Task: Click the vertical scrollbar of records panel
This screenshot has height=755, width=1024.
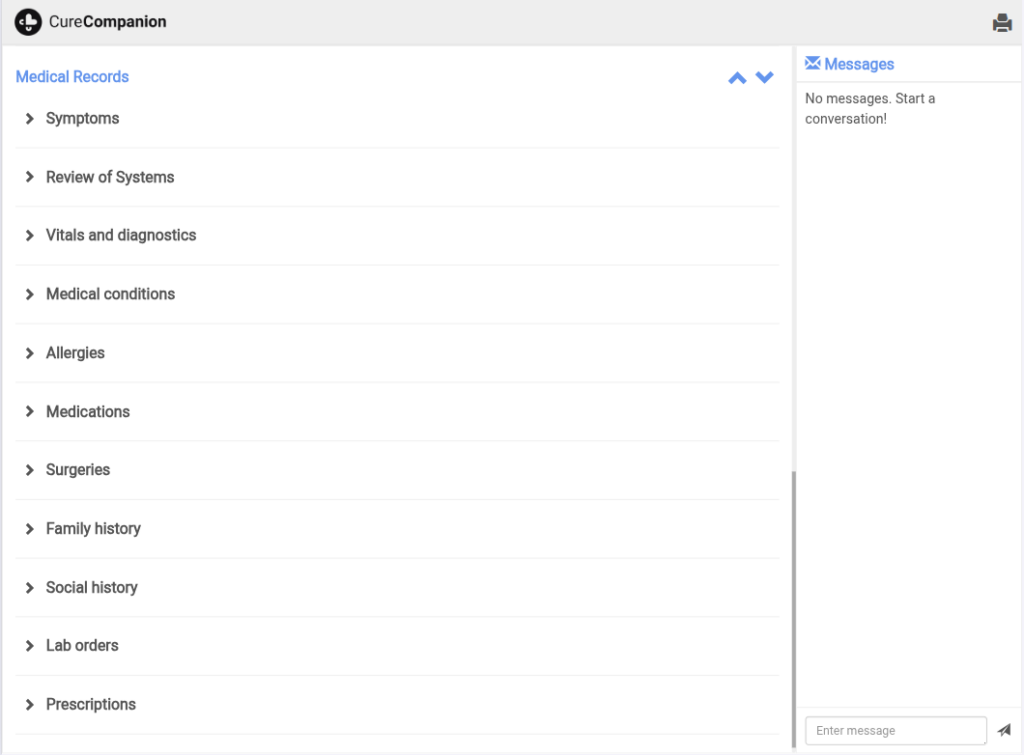Action: coord(792,600)
